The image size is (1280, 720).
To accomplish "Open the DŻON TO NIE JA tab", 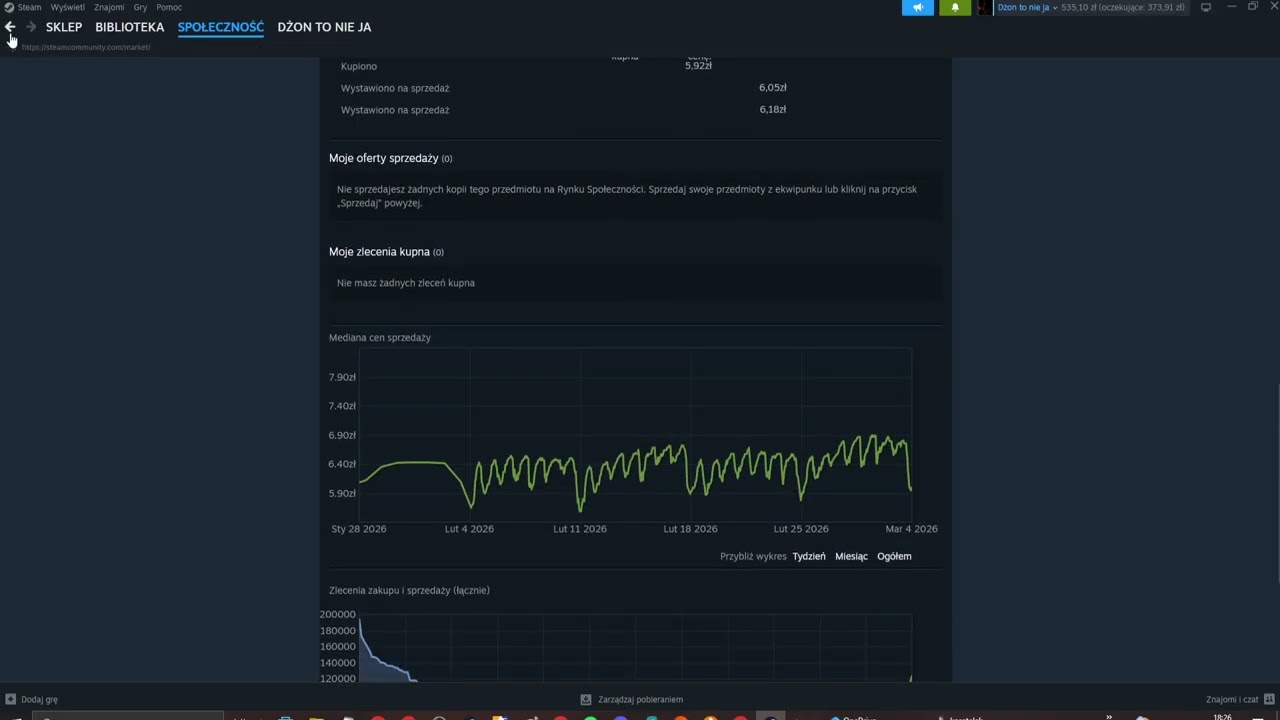I will (x=324, y=27).
